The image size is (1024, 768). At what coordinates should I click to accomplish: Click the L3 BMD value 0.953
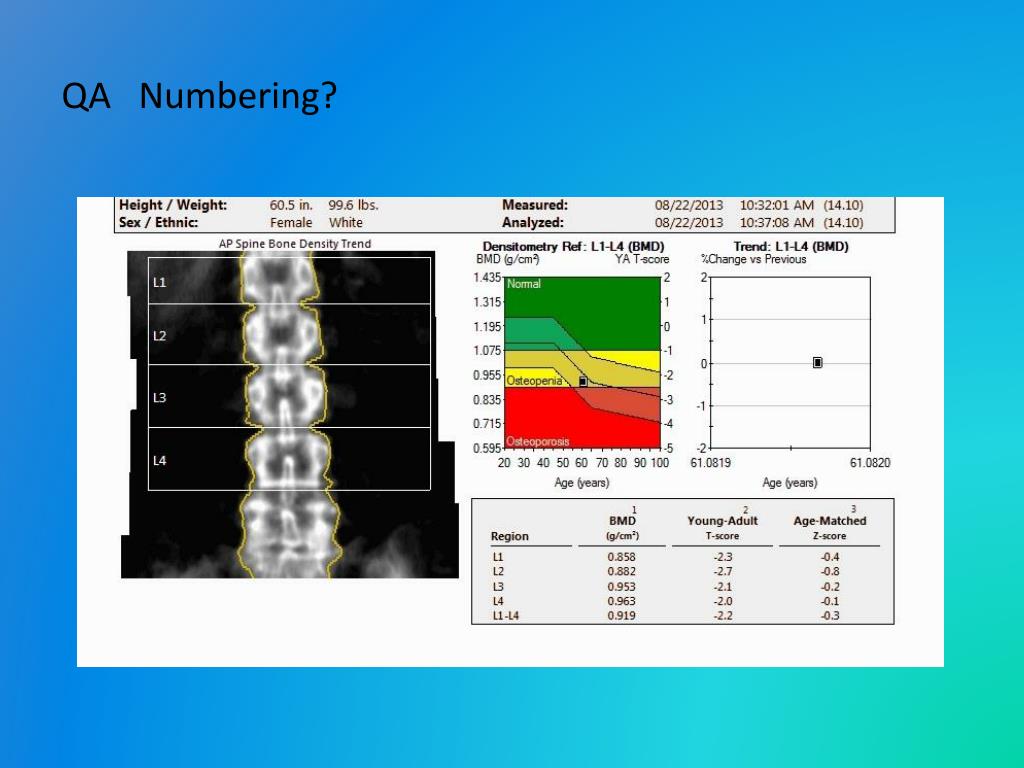(x=621, y=586)
